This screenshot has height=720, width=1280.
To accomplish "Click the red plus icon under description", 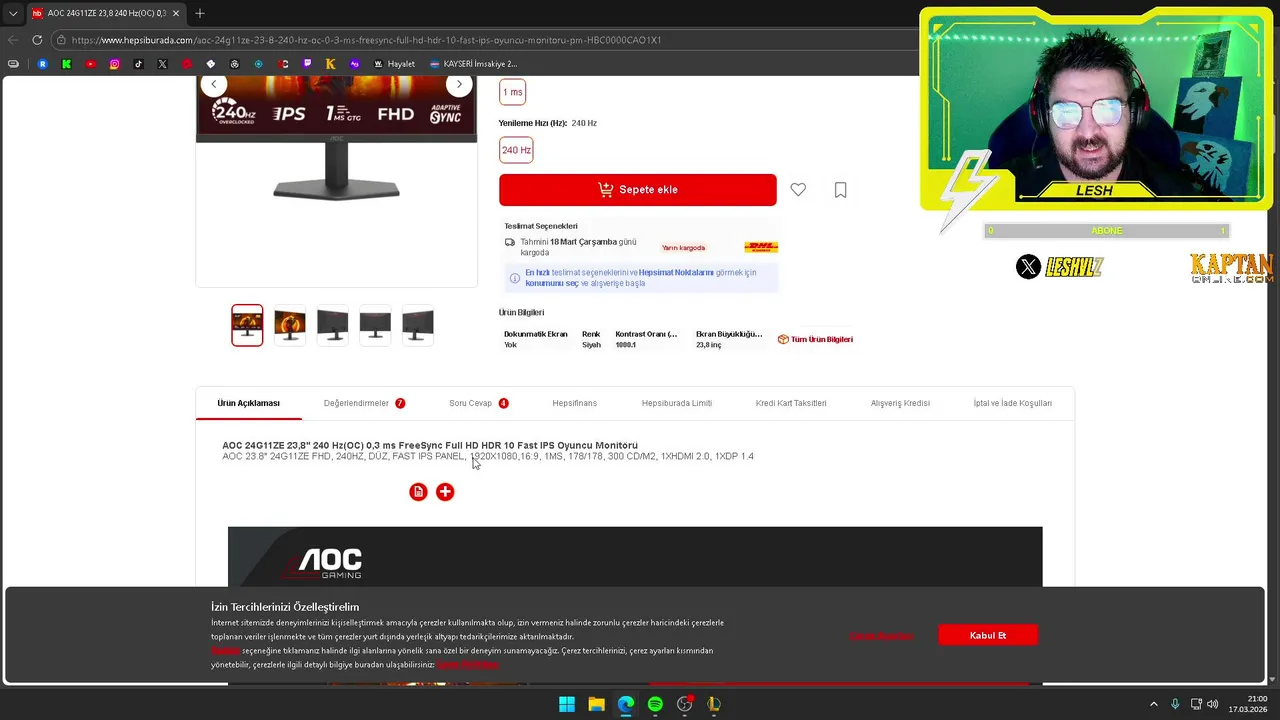I will (445, 491).
